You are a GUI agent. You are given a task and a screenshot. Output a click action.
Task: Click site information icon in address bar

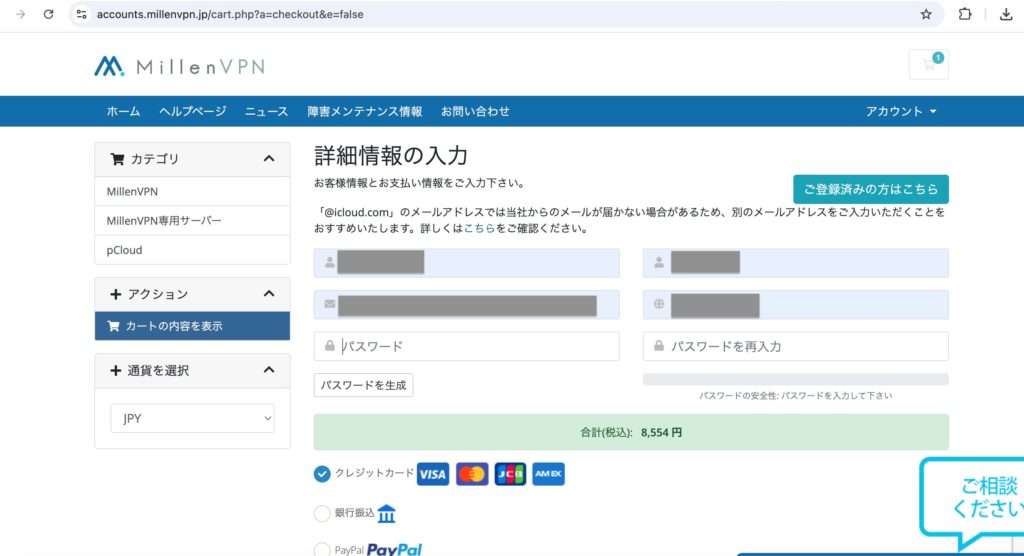(81, 14)
